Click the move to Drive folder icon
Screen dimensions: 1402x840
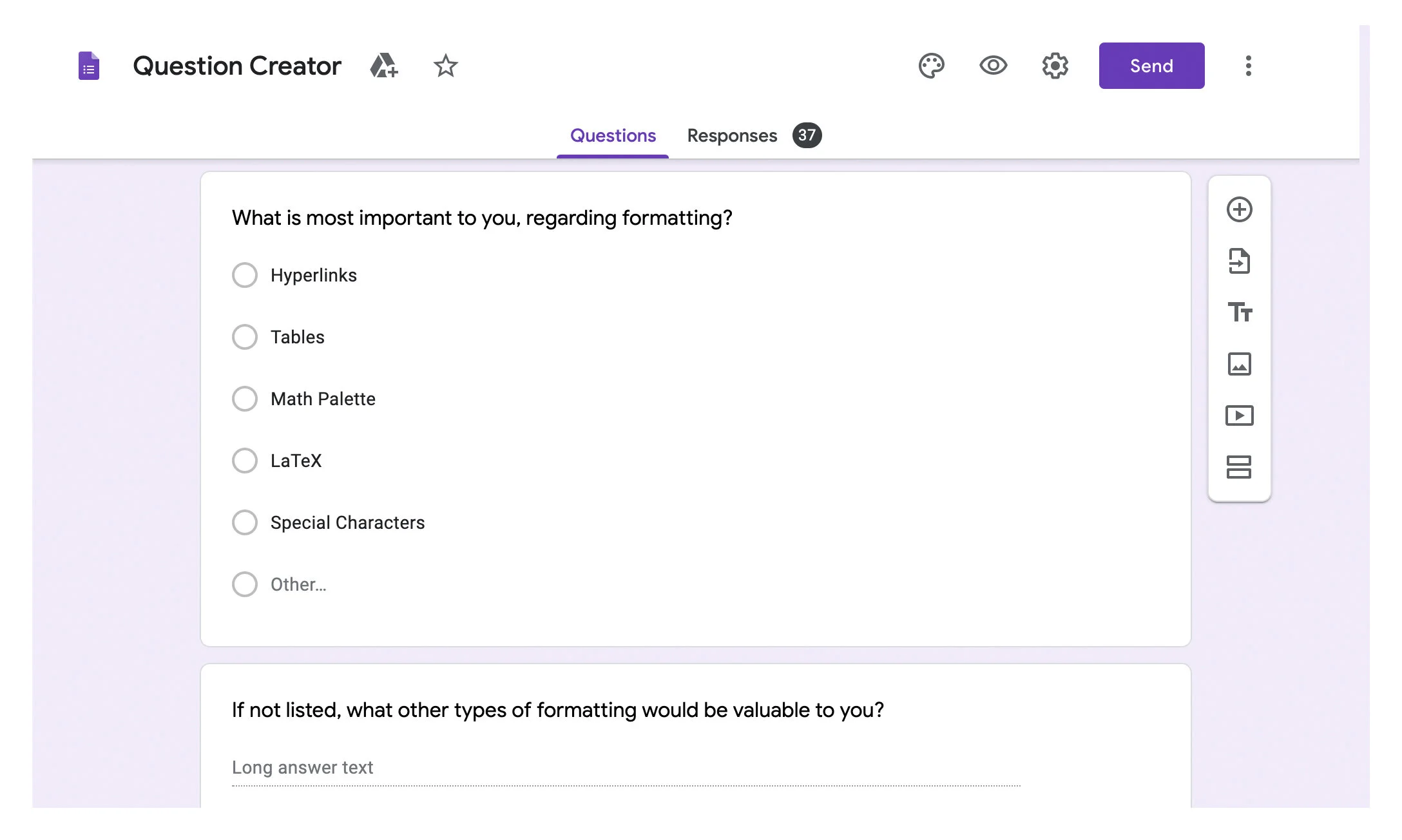tap(383, 66)
